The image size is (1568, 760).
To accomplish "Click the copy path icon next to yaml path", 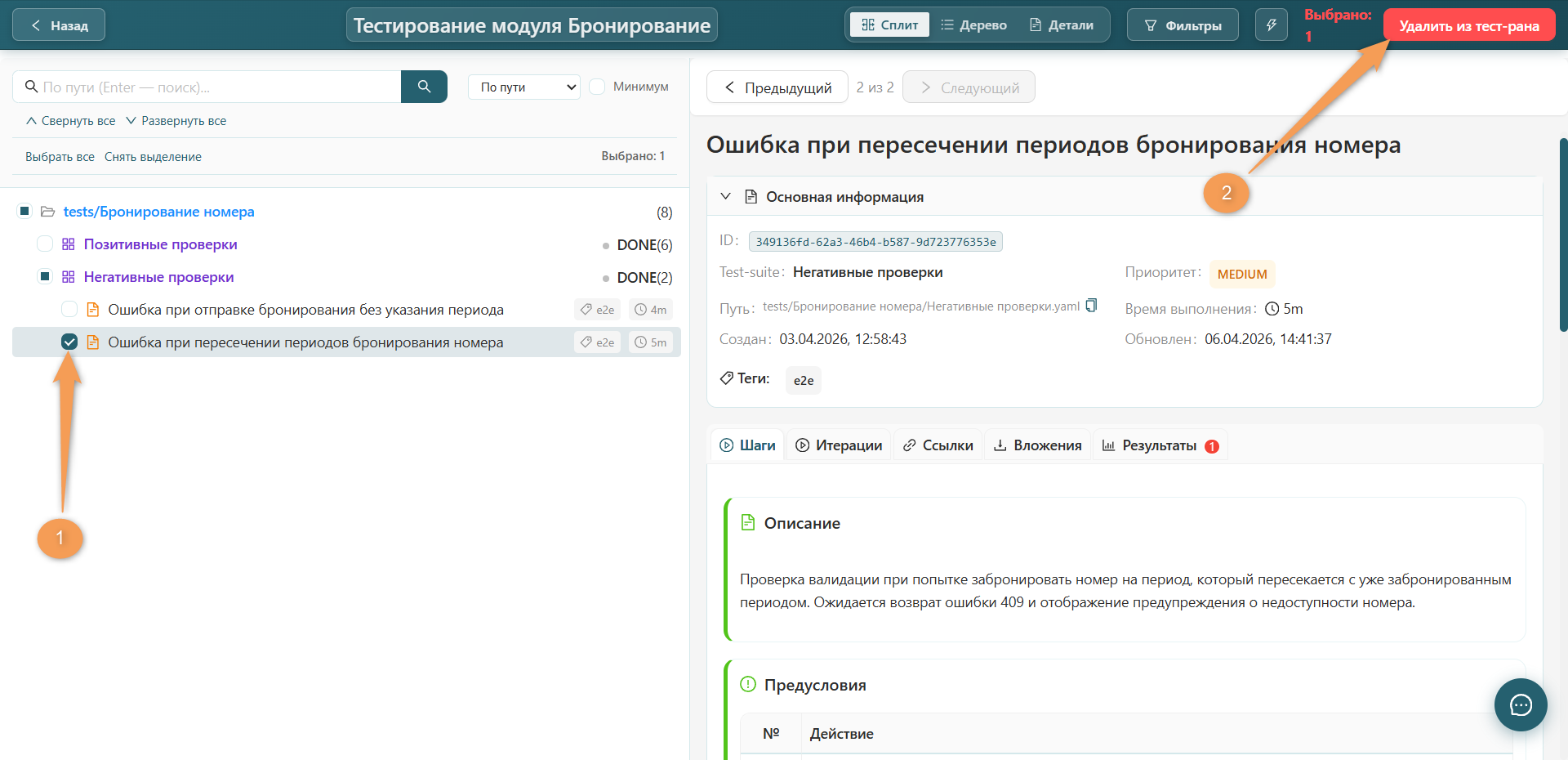I will click(x=1091, y=306).
